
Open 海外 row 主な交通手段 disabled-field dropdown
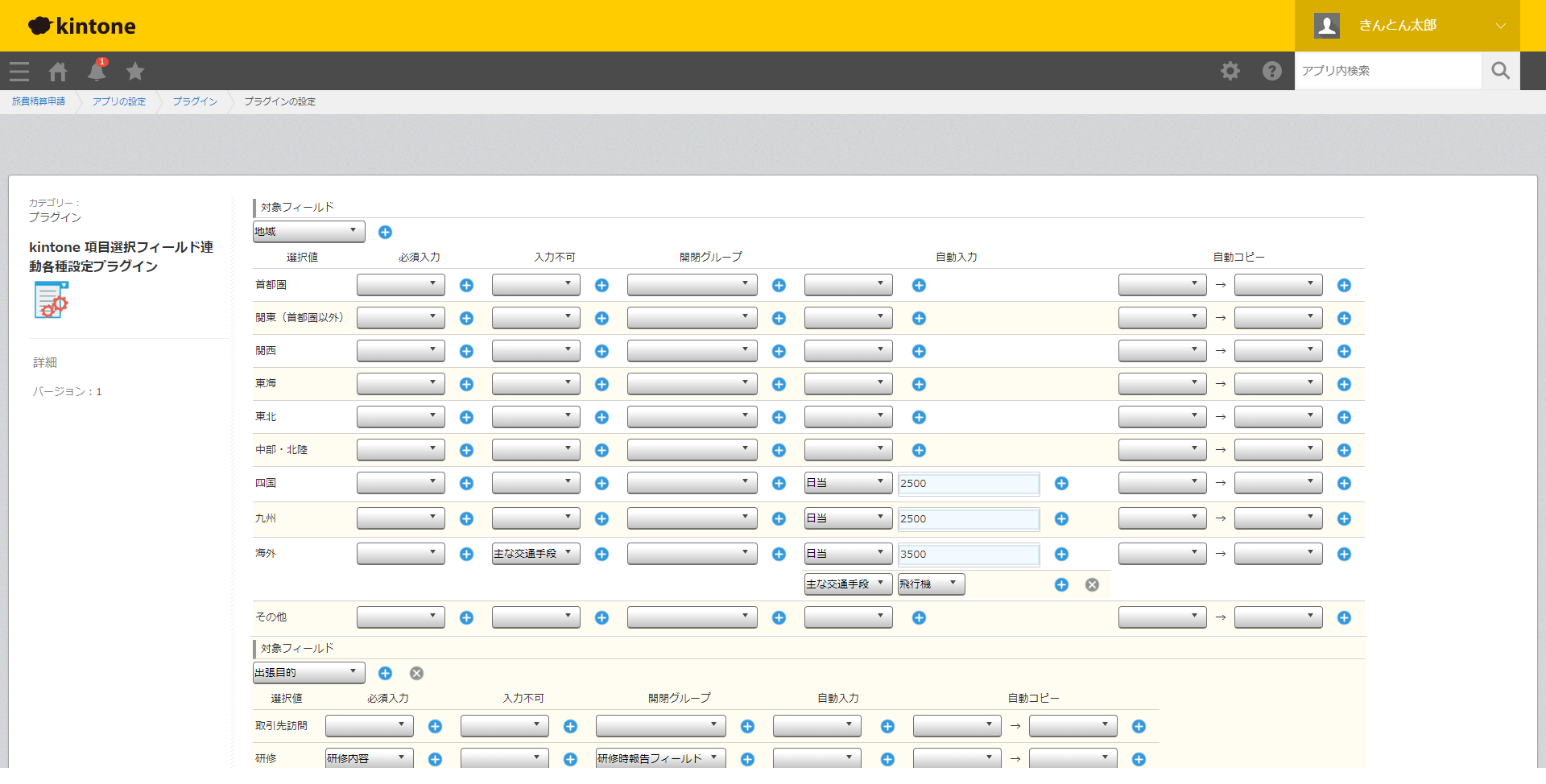coord(536,554)
